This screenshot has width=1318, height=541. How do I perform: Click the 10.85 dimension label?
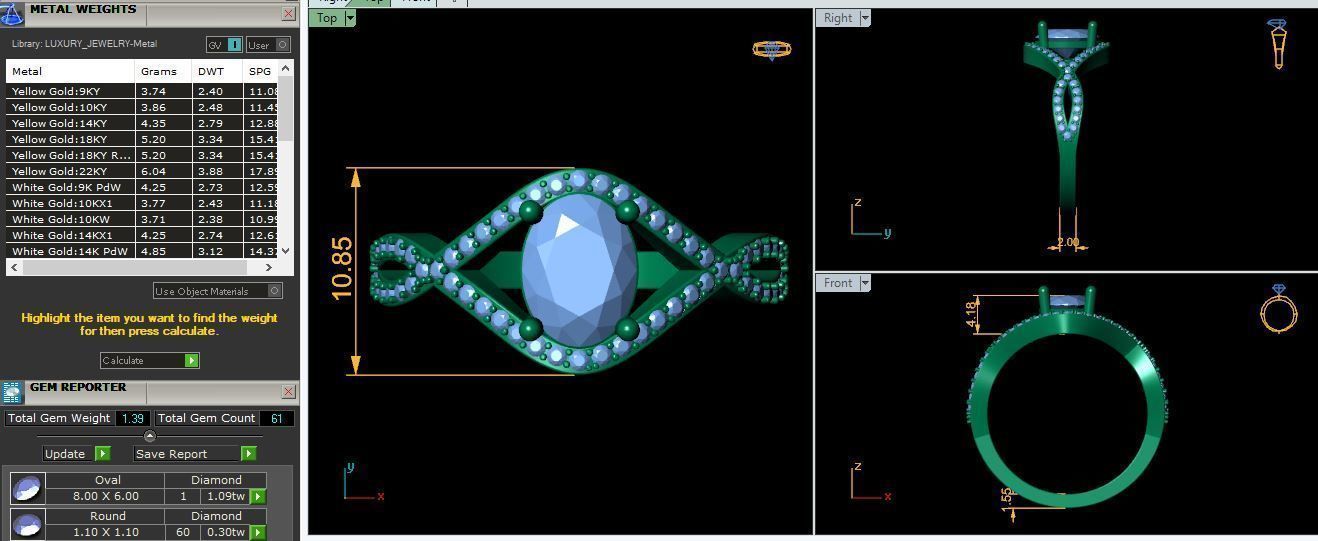(x=342, y=267)
